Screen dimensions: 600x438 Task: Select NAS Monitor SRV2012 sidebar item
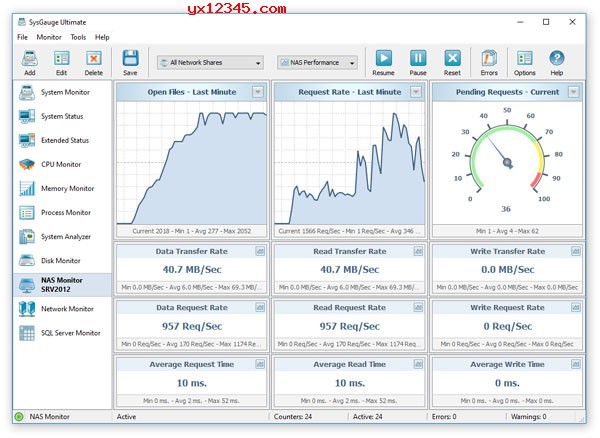pyautogui.click(x=62, y=285)
